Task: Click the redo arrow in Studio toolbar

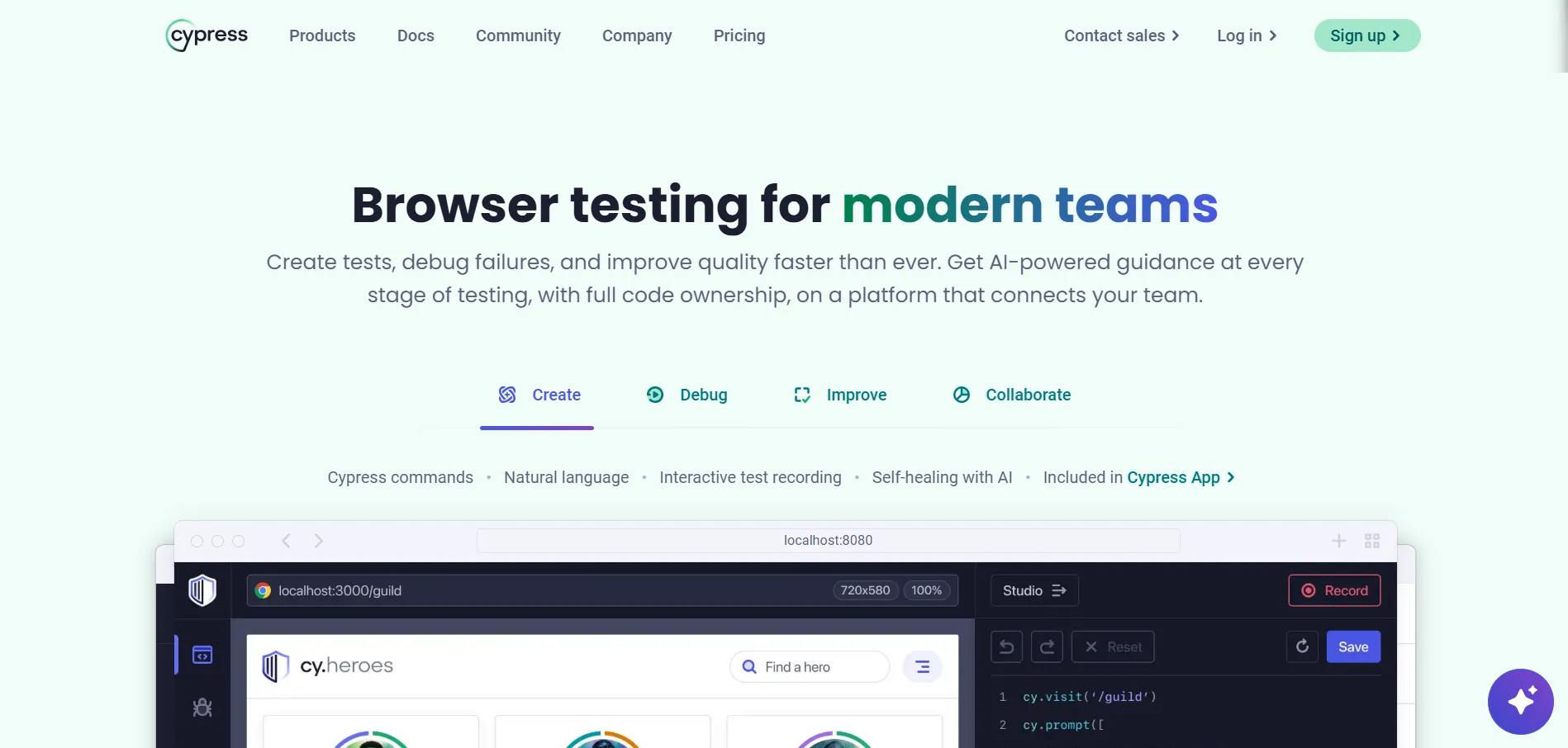Action: (x=1047, y=646)
